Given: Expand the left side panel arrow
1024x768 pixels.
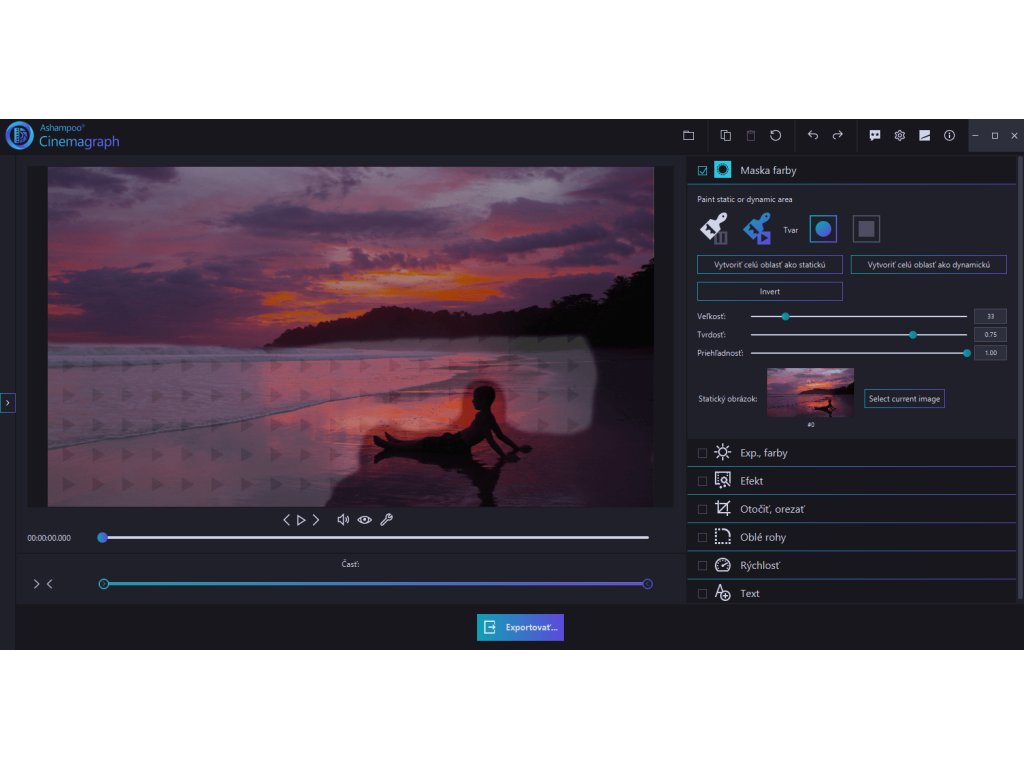Looking at the screenshot, I should (x=8, y=402).
